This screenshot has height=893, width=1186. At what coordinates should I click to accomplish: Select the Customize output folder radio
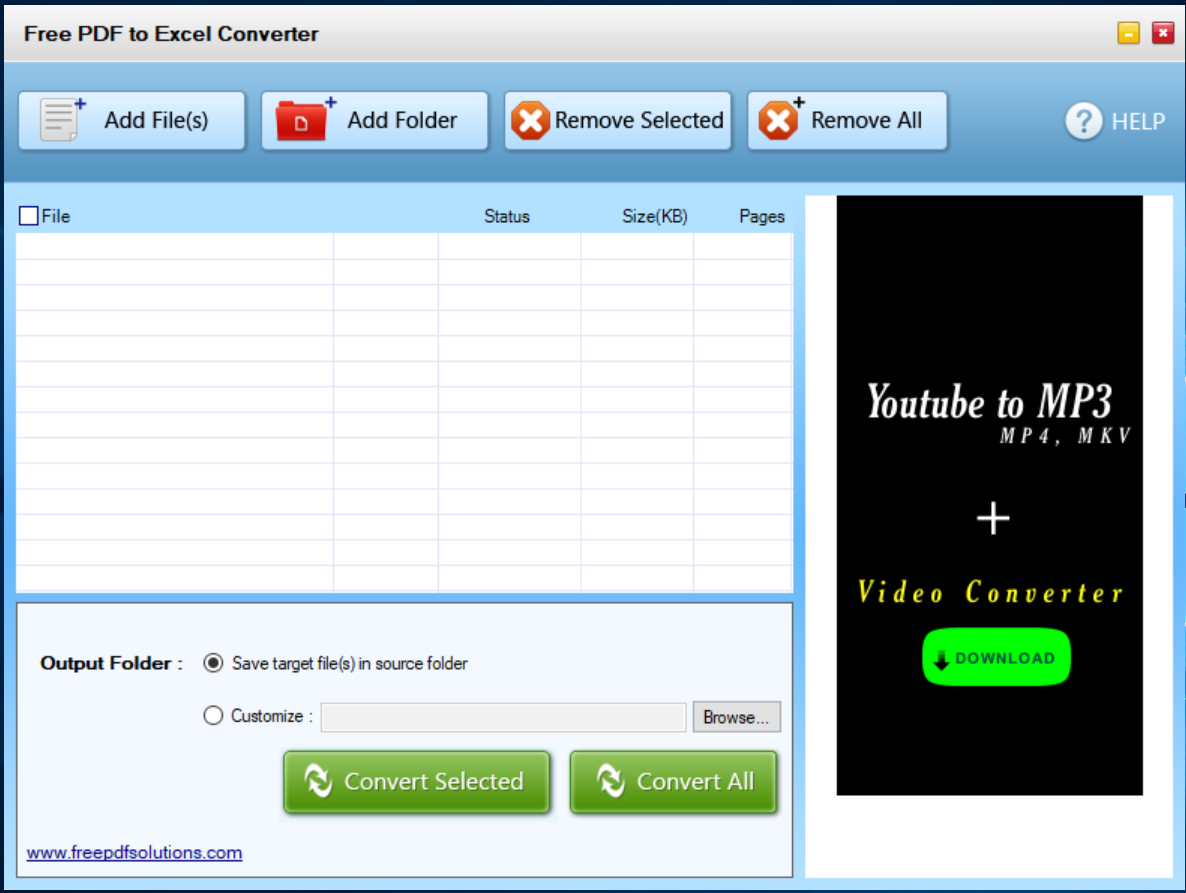point(213,715)
